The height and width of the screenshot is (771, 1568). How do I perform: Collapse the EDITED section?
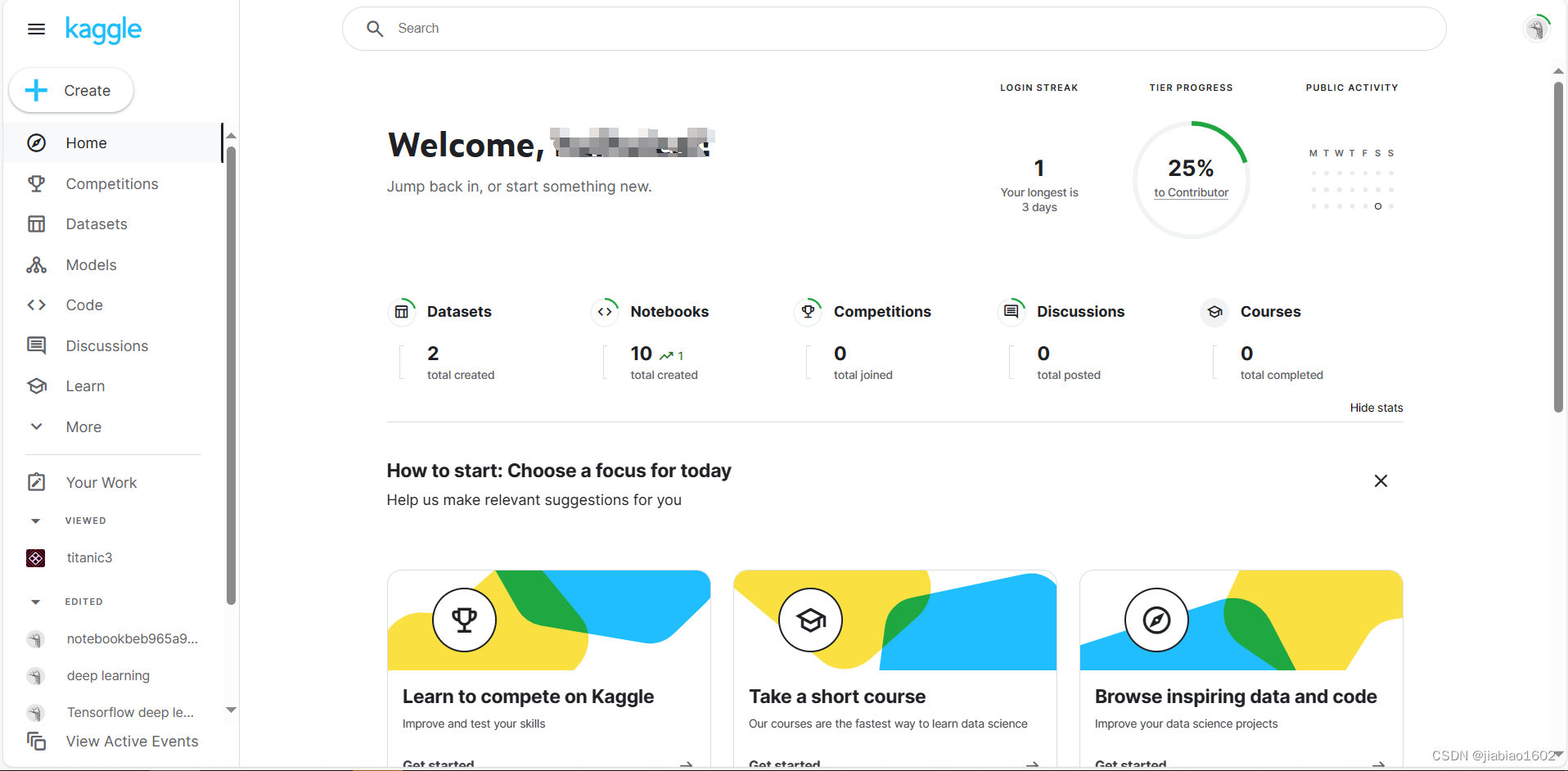[35, 602]
